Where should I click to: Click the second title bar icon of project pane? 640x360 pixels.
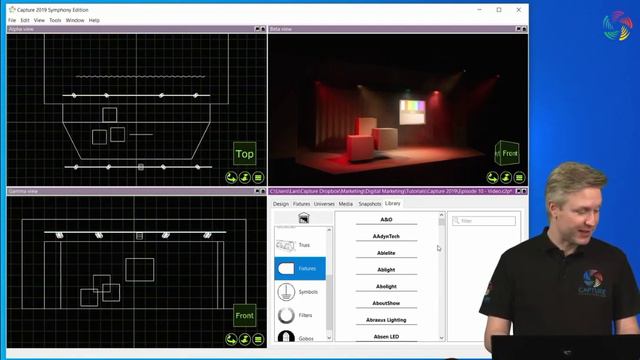pos(524,191)
